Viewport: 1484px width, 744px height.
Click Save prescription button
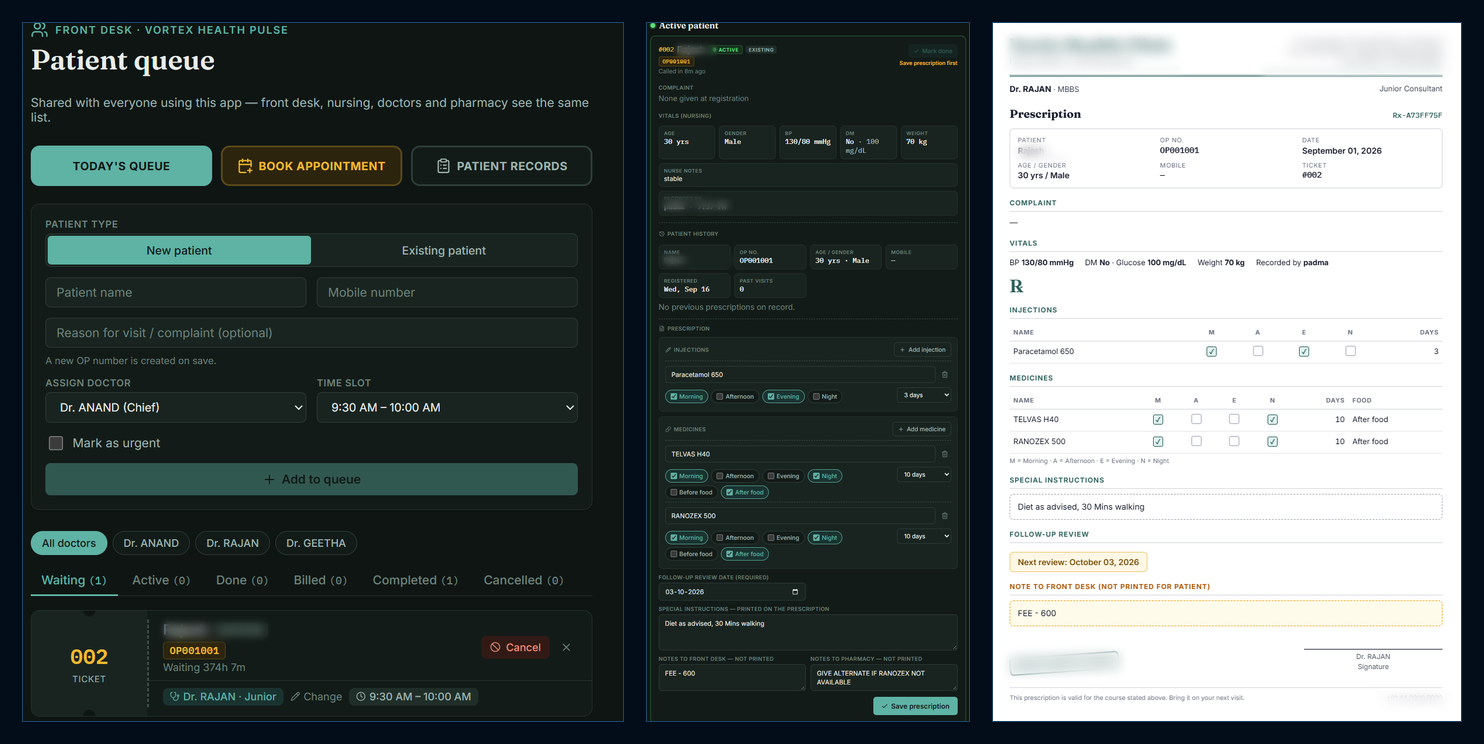(x=915, y=706)
